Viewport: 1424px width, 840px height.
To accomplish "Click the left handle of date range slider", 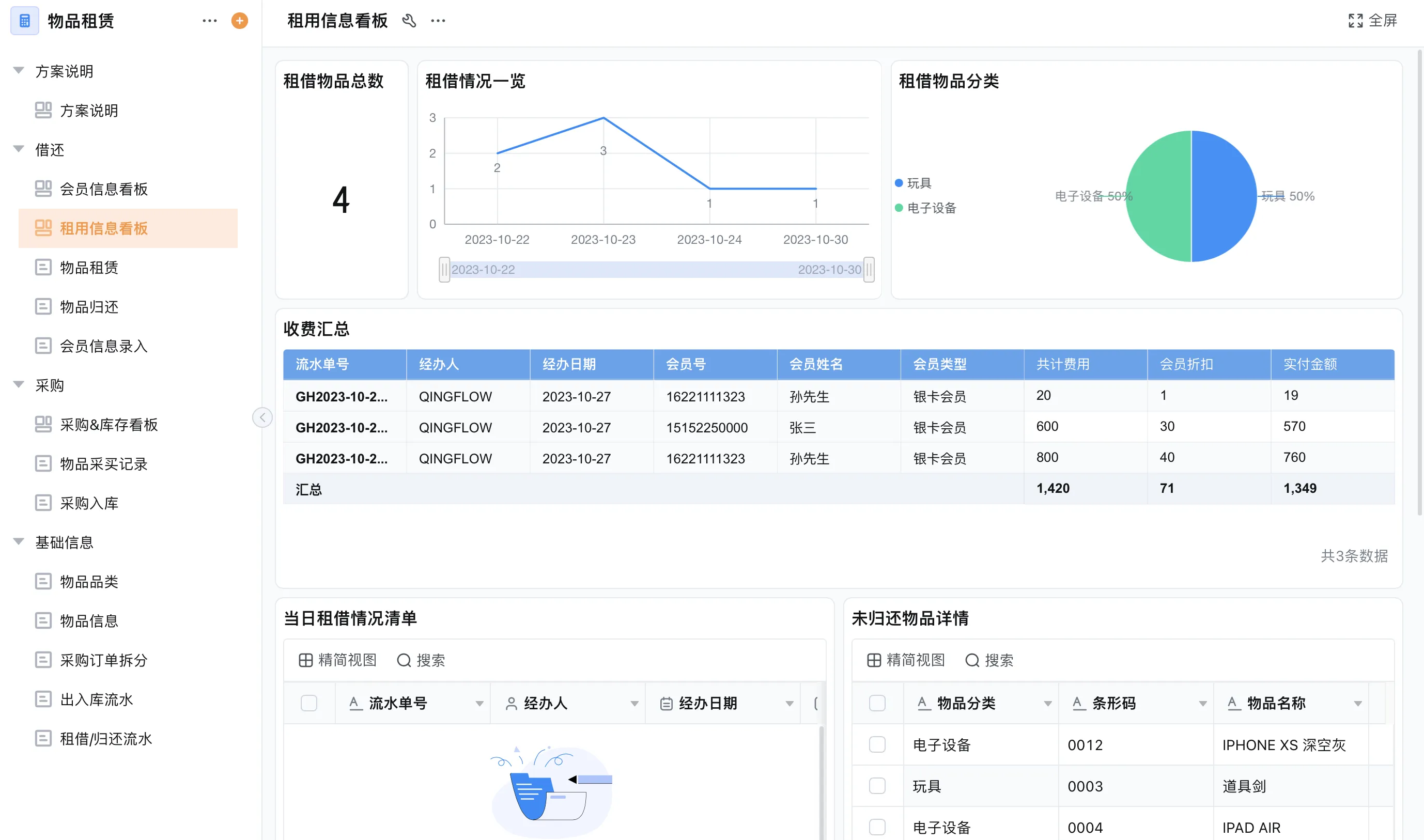I will [444, 270].
